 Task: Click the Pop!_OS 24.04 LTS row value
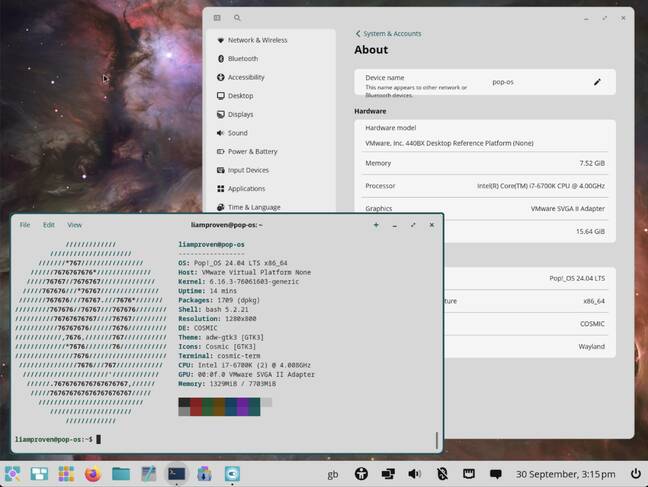pos(577,278)
